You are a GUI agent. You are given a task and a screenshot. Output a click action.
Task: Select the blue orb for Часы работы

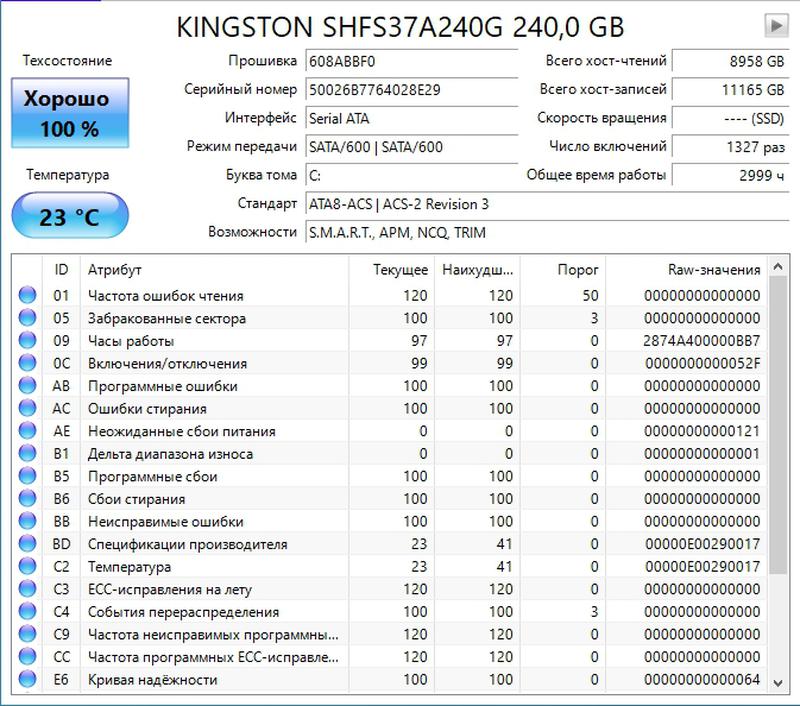click(27, 341)
